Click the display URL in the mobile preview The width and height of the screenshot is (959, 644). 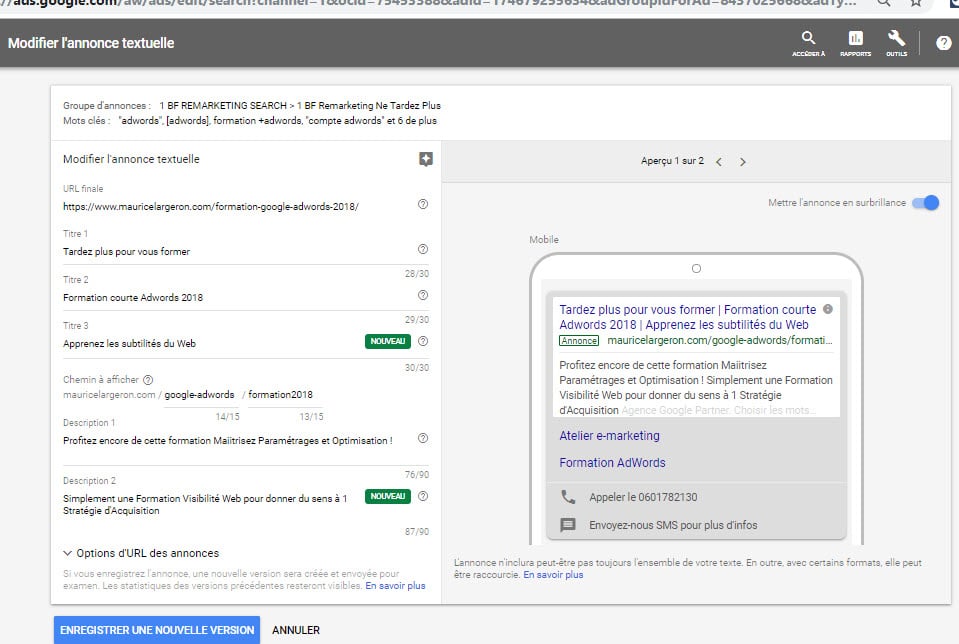pyautogui.click(x=720, y=340)
